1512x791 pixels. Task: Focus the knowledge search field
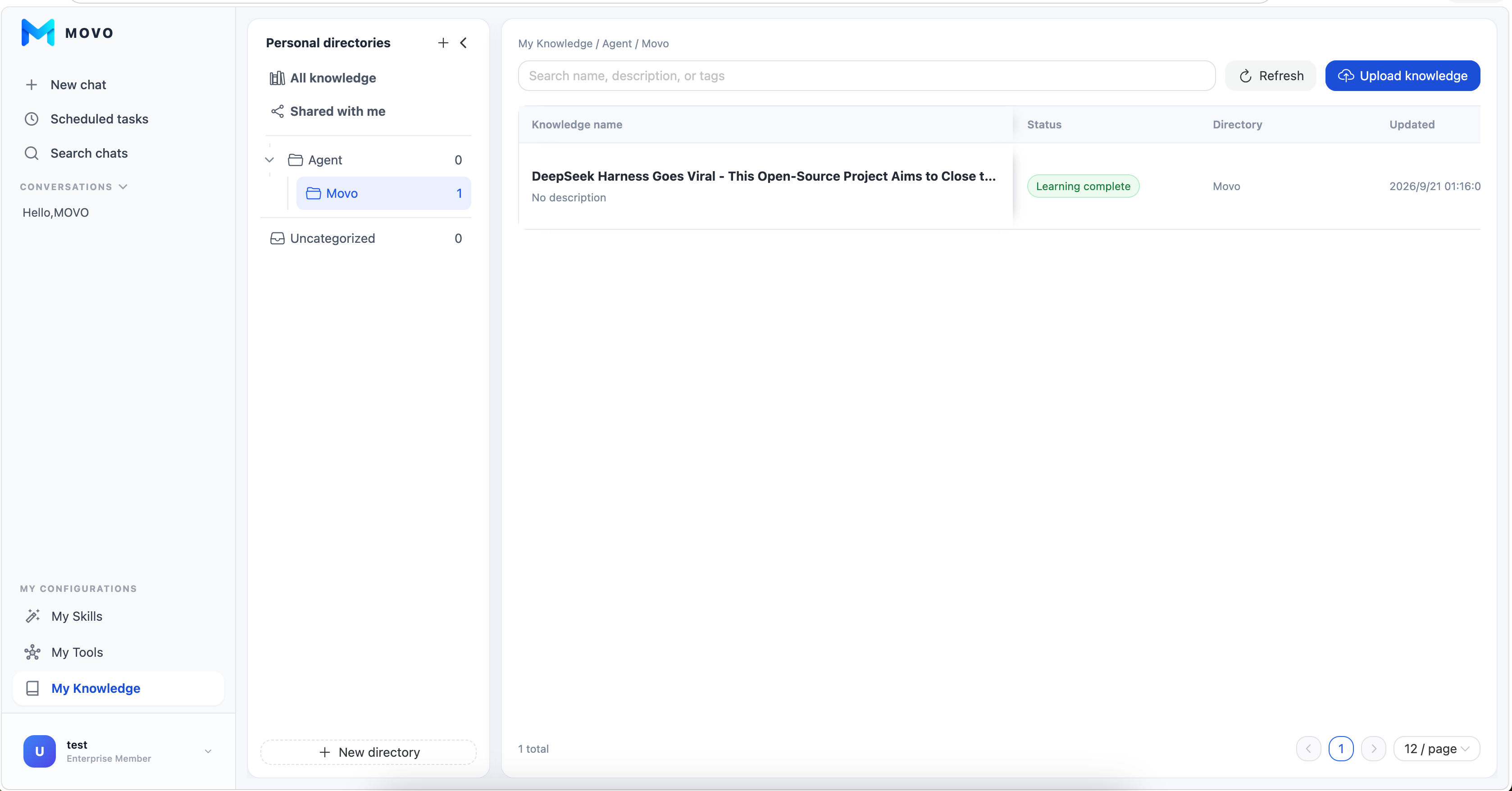pos(866,76)
